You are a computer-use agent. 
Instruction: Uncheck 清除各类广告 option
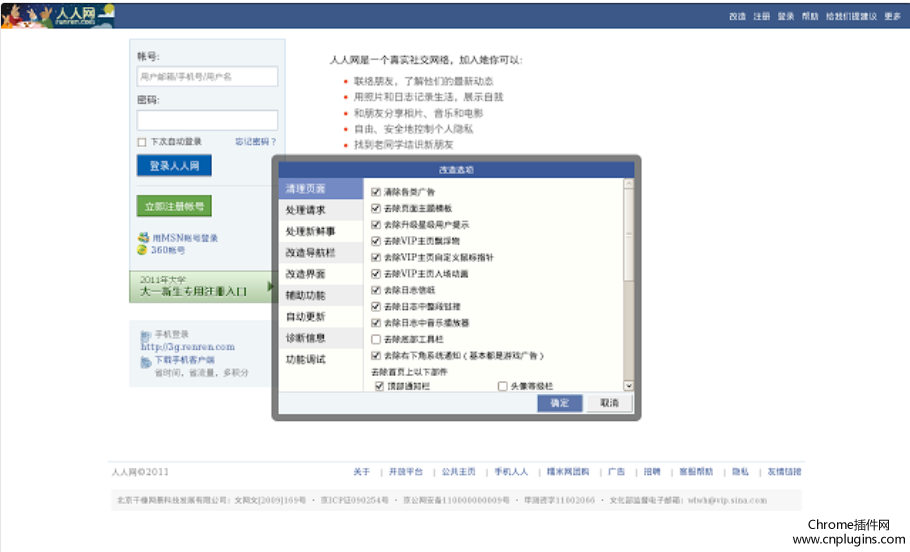376,191
